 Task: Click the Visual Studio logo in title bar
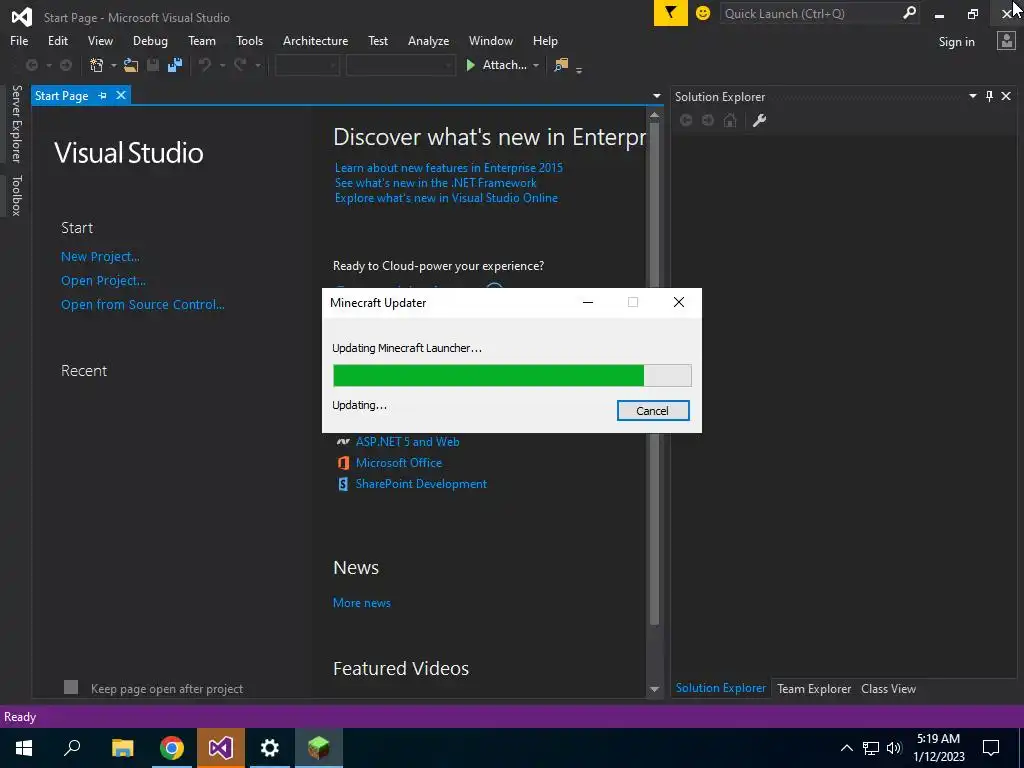pyautogui.click(x=22, y=17)
